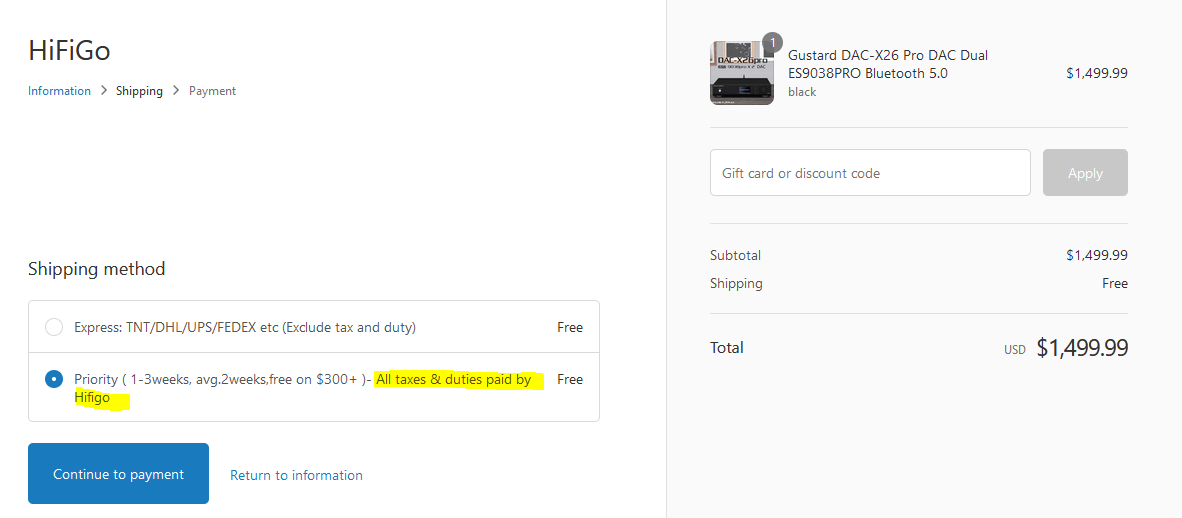
Task: Click the chevron after Information breadcrumb
Action: (104, 90)
